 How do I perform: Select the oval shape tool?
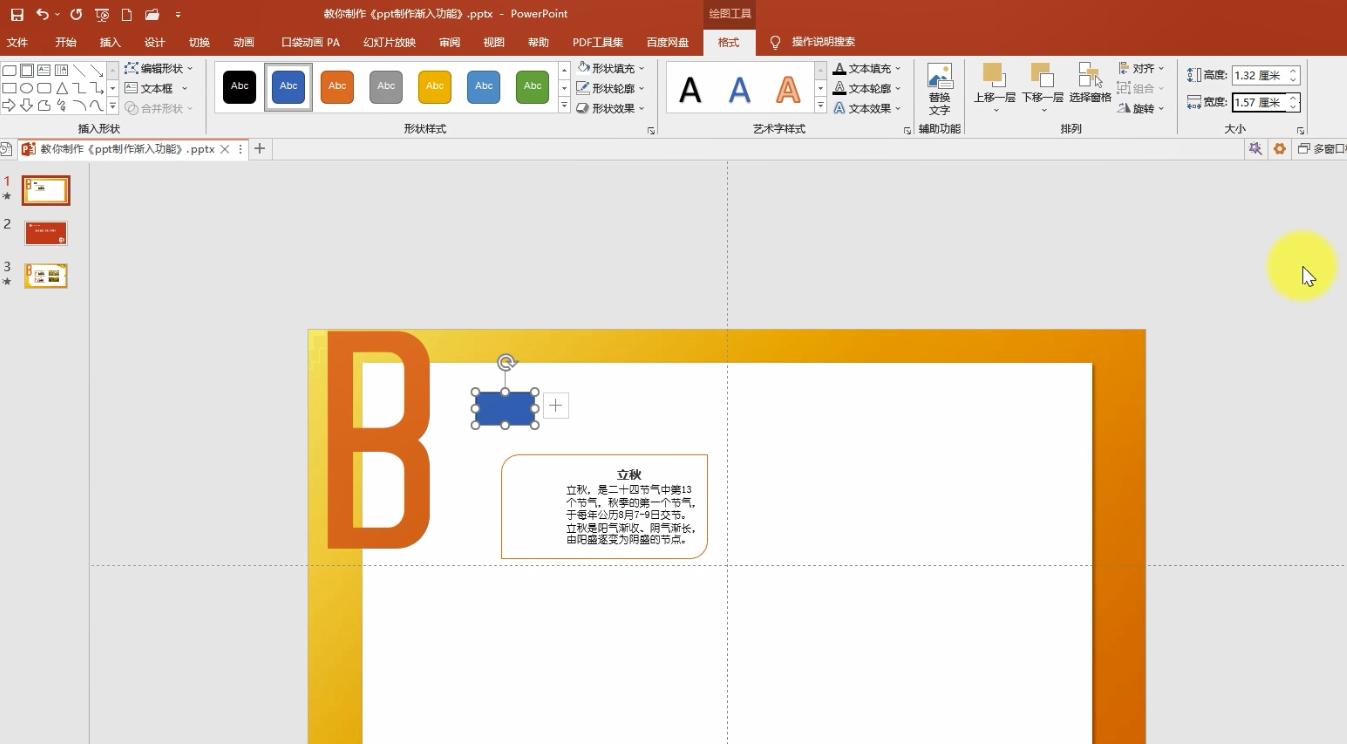[x=28, y=88]
